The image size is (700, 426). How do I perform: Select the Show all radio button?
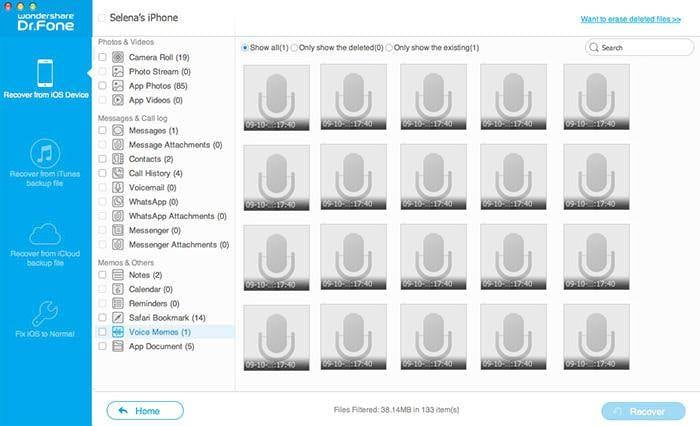[245, 47]
